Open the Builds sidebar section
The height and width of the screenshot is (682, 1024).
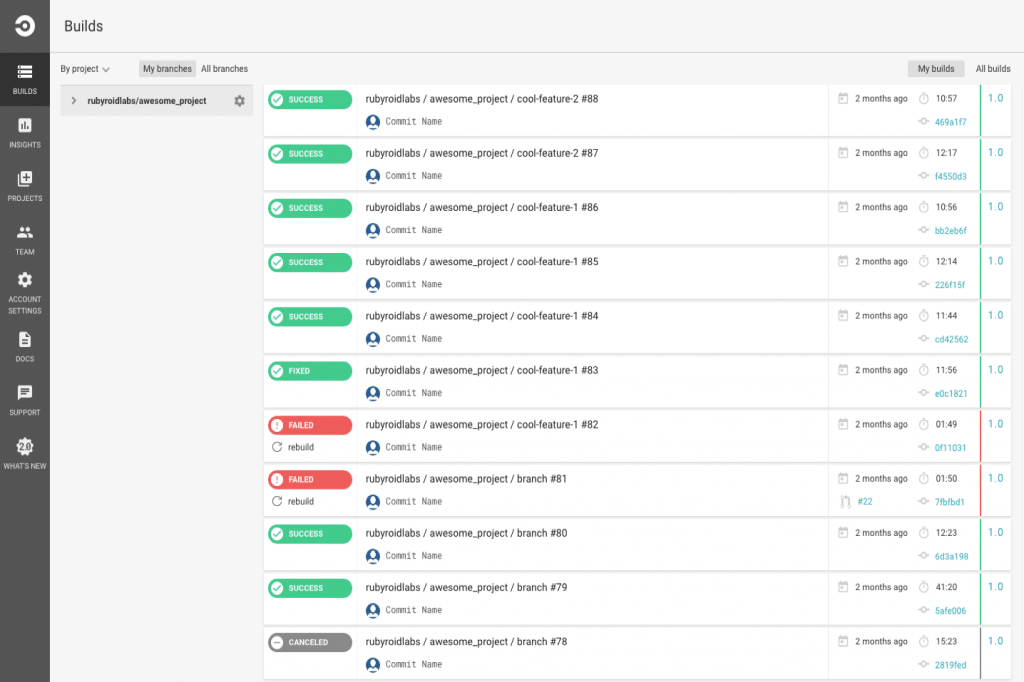[25, 79]
